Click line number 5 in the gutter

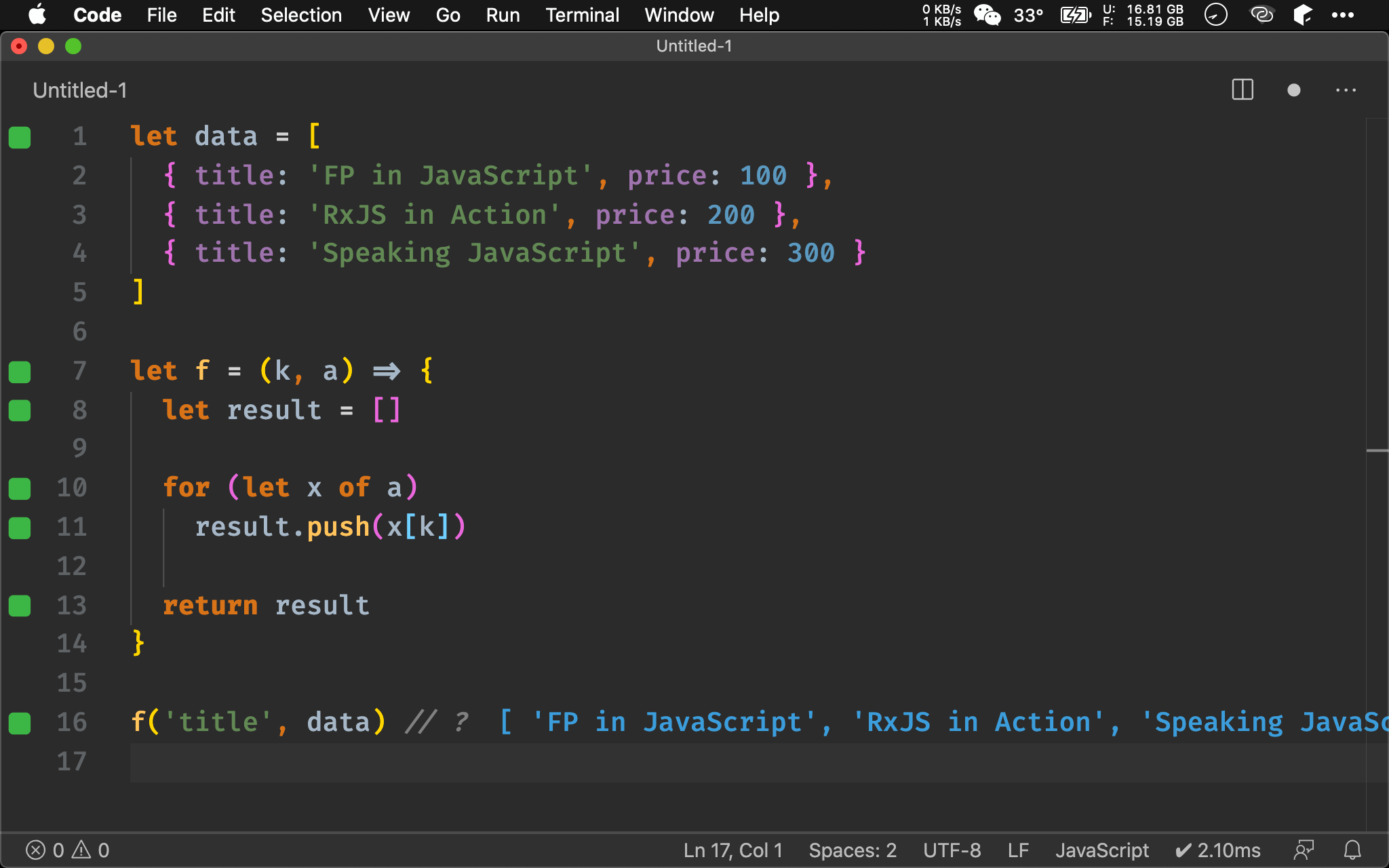pos(79,292)
